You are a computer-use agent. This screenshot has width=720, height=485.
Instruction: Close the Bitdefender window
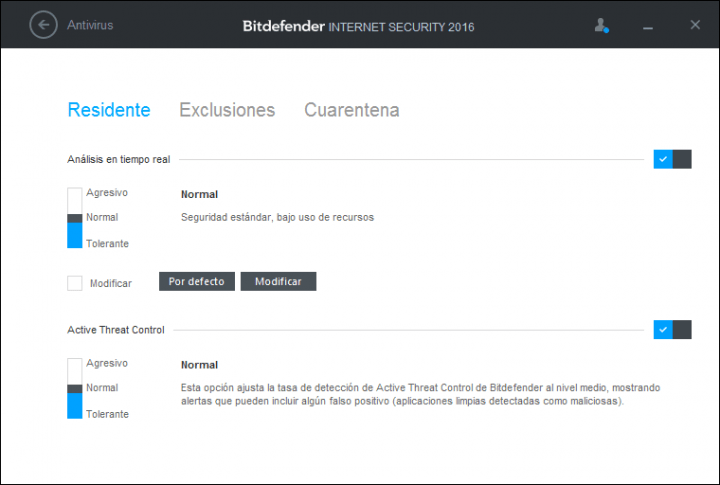point(695,25)
